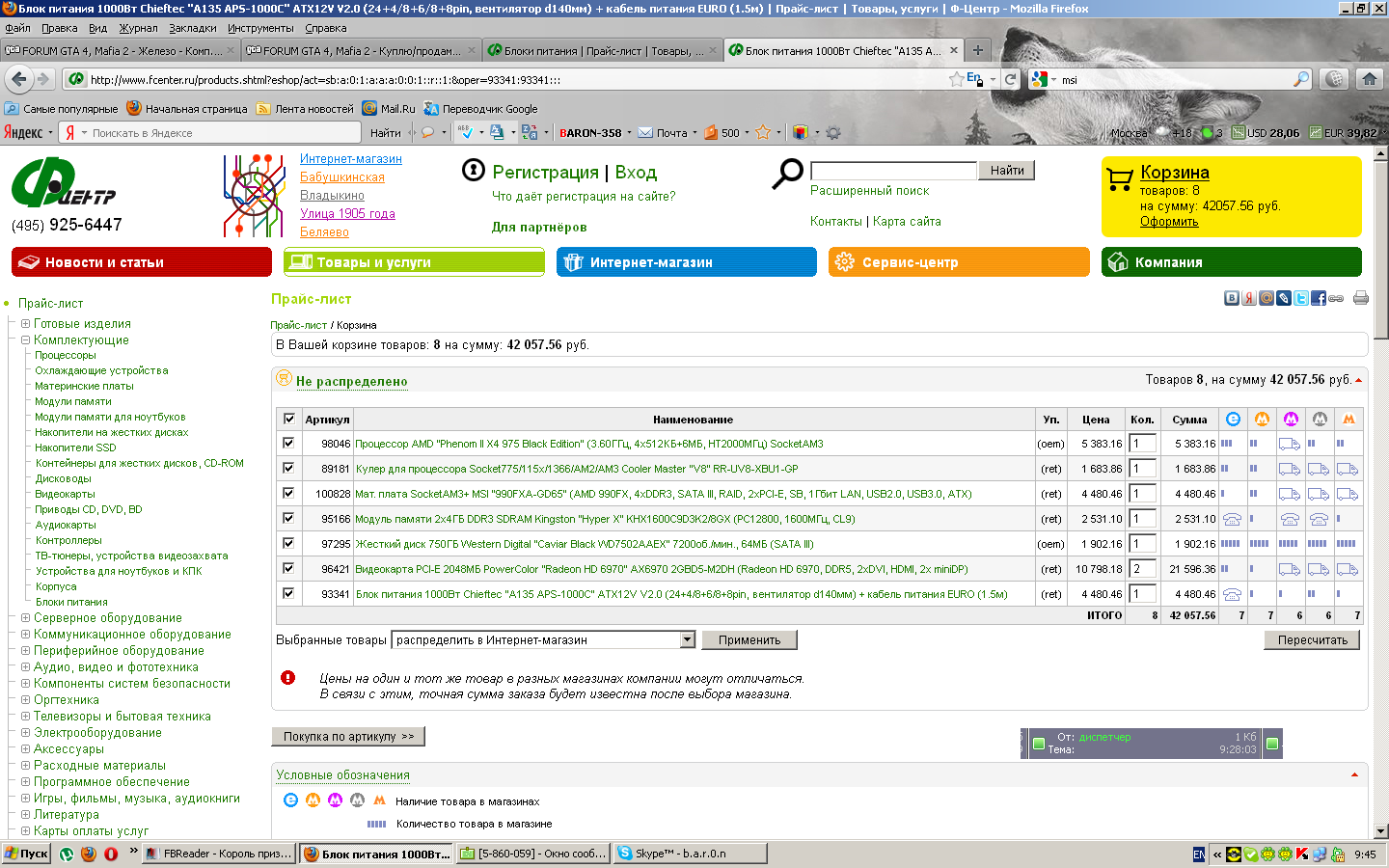Uncheck the Chieftec A135 APS-1000C row
The height and width of the screenshot is (868, 1389).
(x=288, y=593)
